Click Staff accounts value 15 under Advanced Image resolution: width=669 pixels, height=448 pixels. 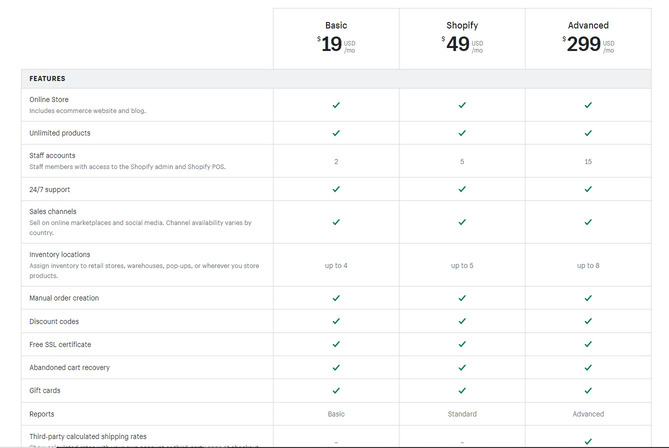pyautogui.click(x=588, y=162)
